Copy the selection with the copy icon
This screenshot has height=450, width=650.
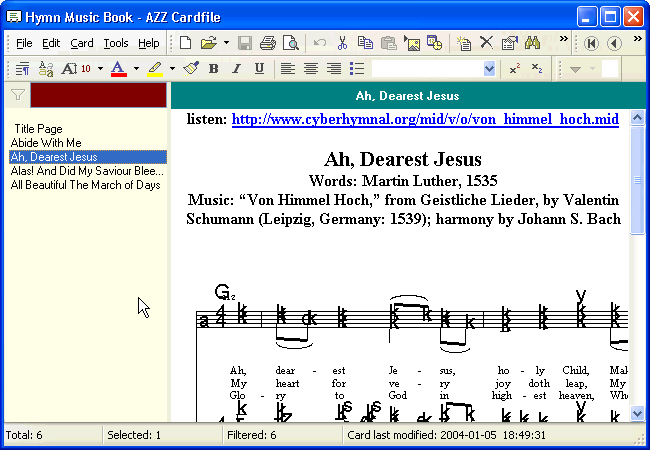pos(365,43)
